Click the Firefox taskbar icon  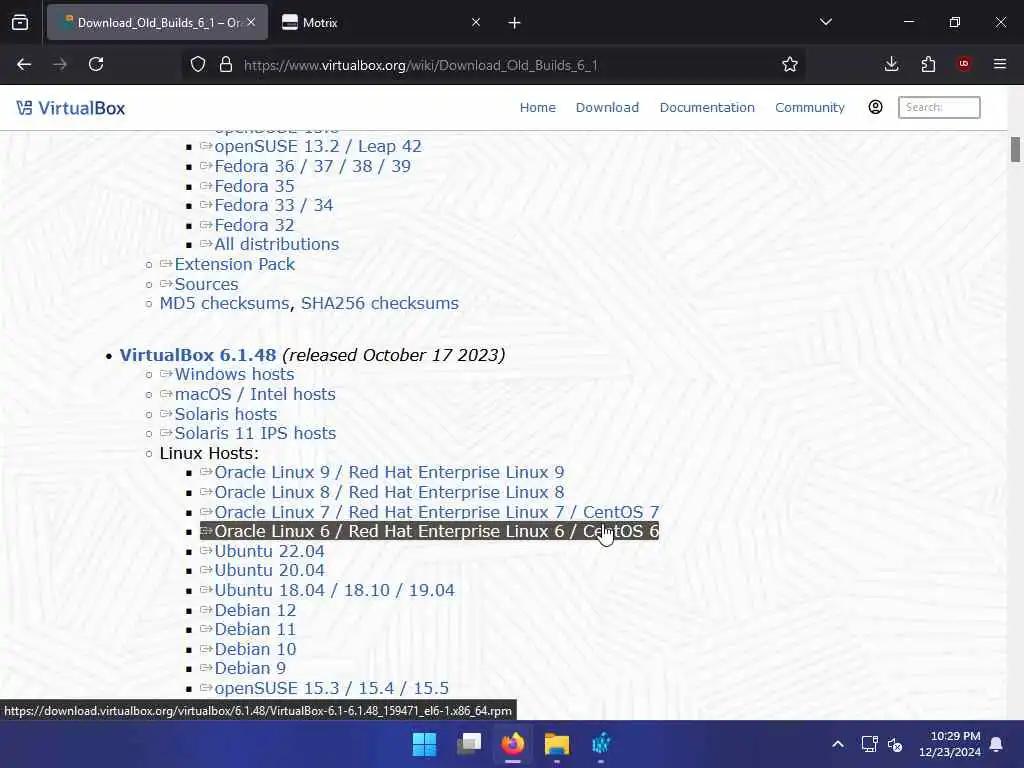[x=513, y=744]
